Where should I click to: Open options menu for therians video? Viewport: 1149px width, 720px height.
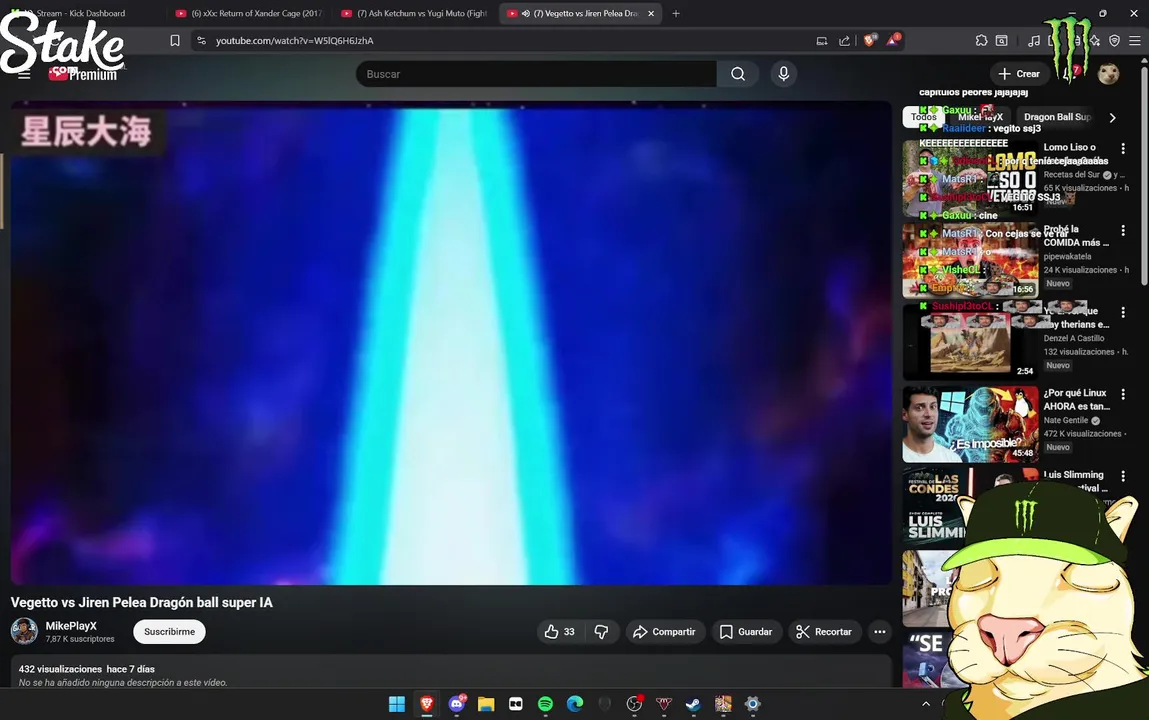pyautogui.click(x=1123, y=313)
